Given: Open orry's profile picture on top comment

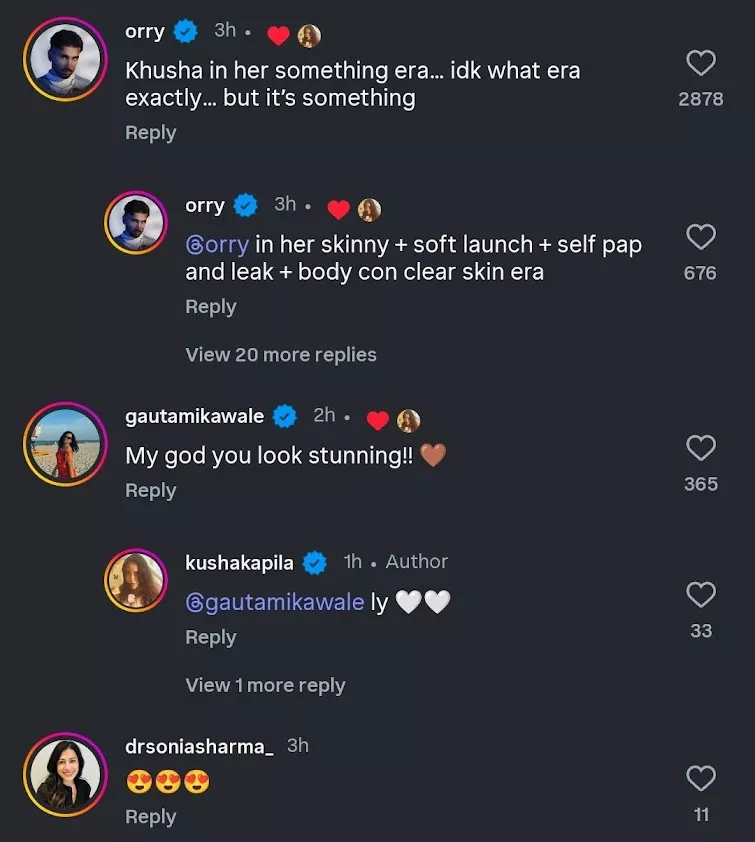Looking at the screenshot, I should coord(65,59).
